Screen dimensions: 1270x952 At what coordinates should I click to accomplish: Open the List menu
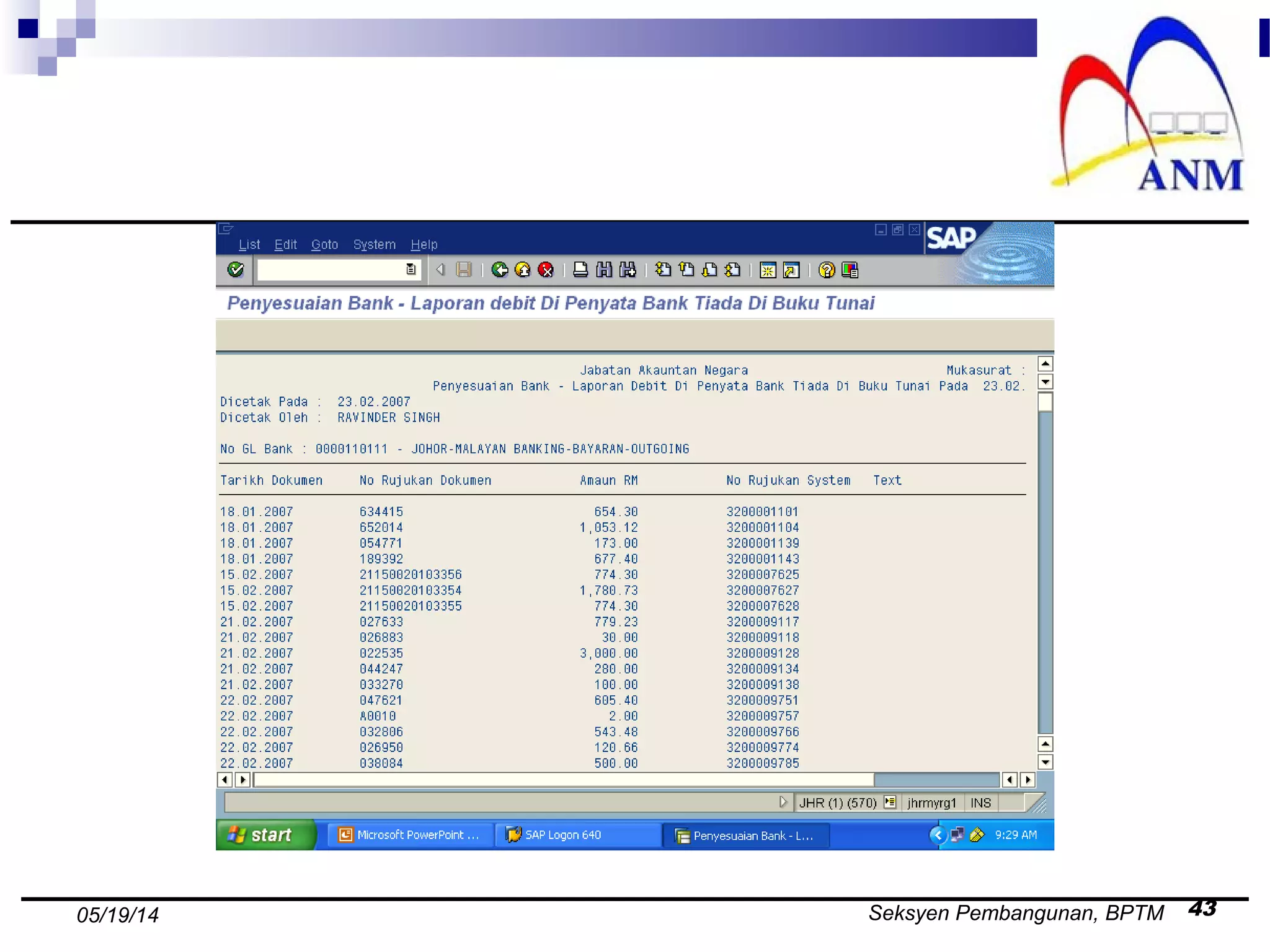click(x=249, y=244)
